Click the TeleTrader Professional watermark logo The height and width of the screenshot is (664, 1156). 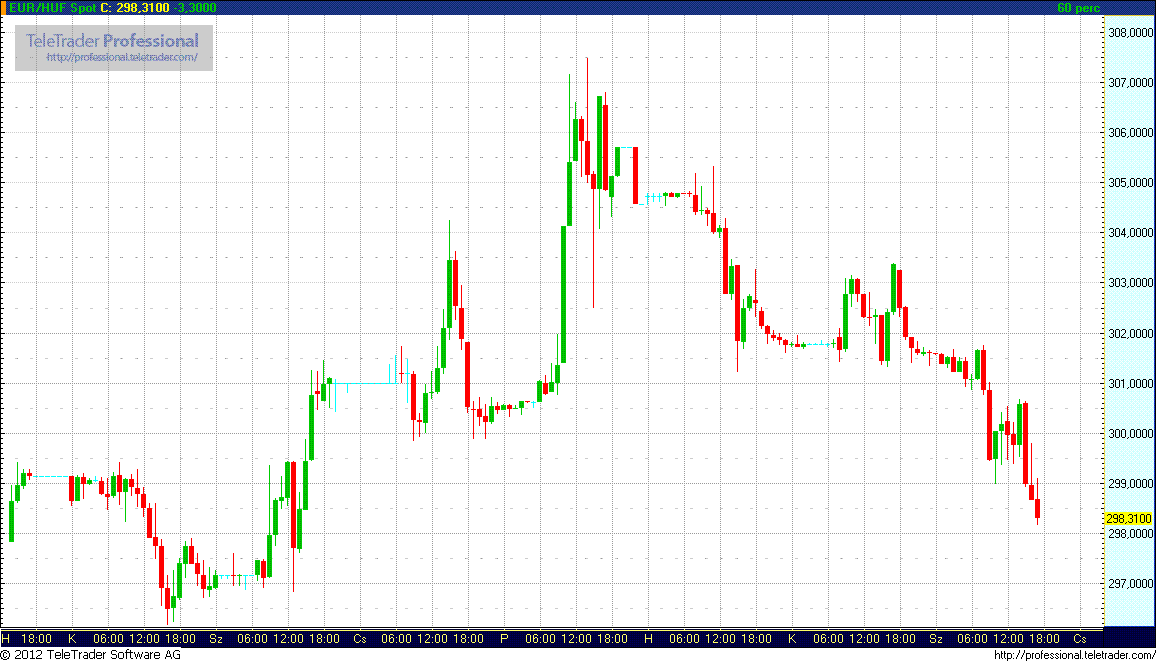pyautogui.click(x=112, y=41)
